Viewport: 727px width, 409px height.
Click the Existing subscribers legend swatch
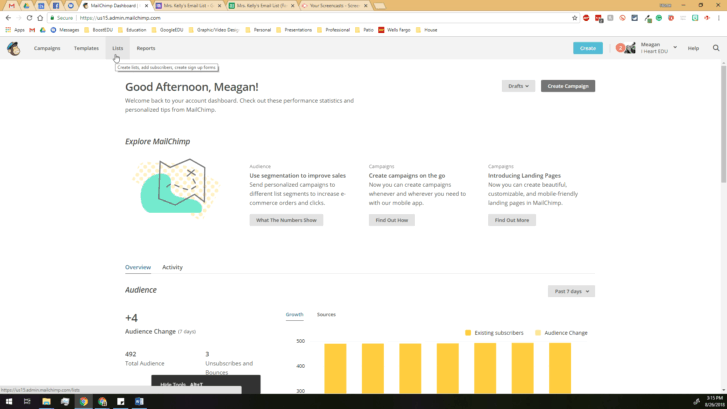tap(468, 333)
